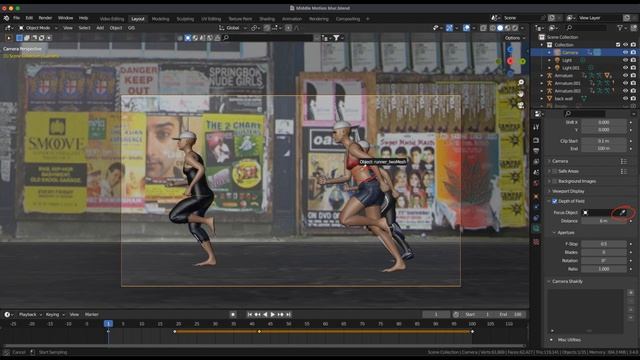Switch to the Animation workspace tab
Screen dimensions: 640x360
pyautogui.click(x=292, y=19)
